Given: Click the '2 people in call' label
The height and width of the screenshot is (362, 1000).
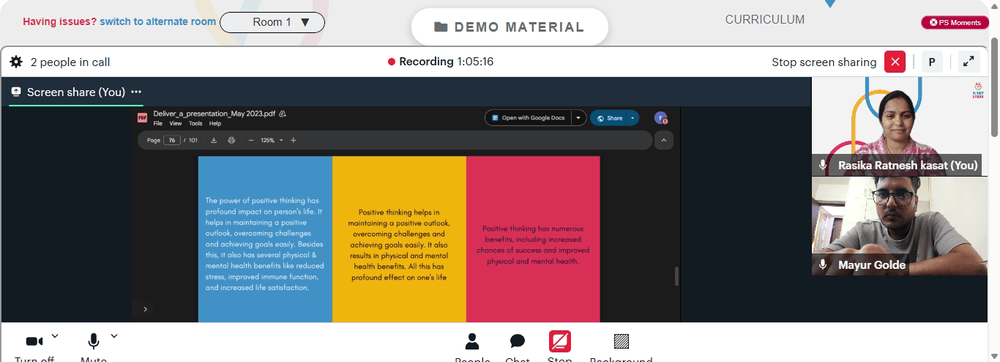Looking at the screenshot, I should pos(70,62).
